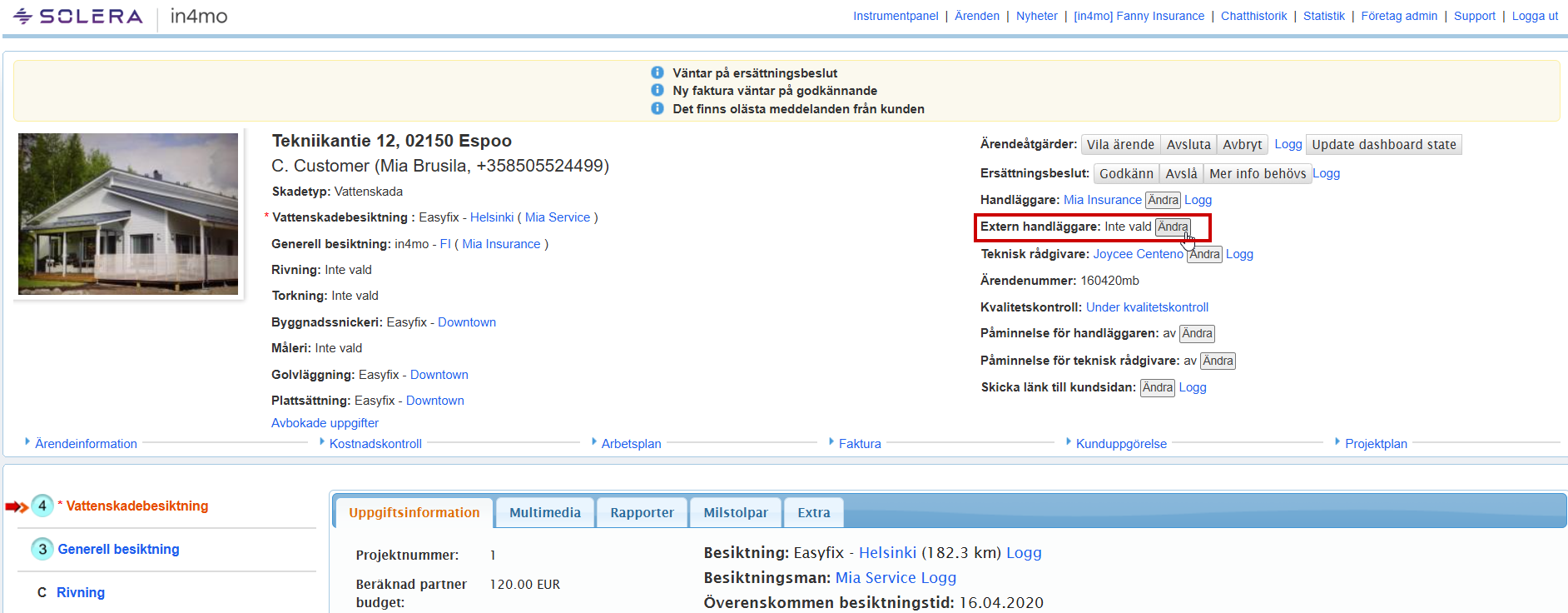Click the house photo thumbnail
Viewport: 1568px width, 613px height.
click(x=128, y=214)
